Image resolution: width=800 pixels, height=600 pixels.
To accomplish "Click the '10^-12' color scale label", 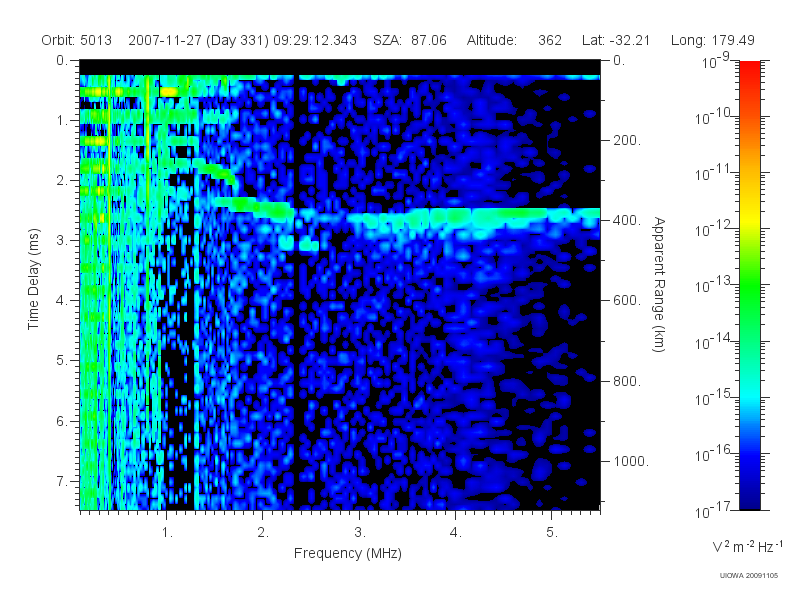I will [713, 229].
